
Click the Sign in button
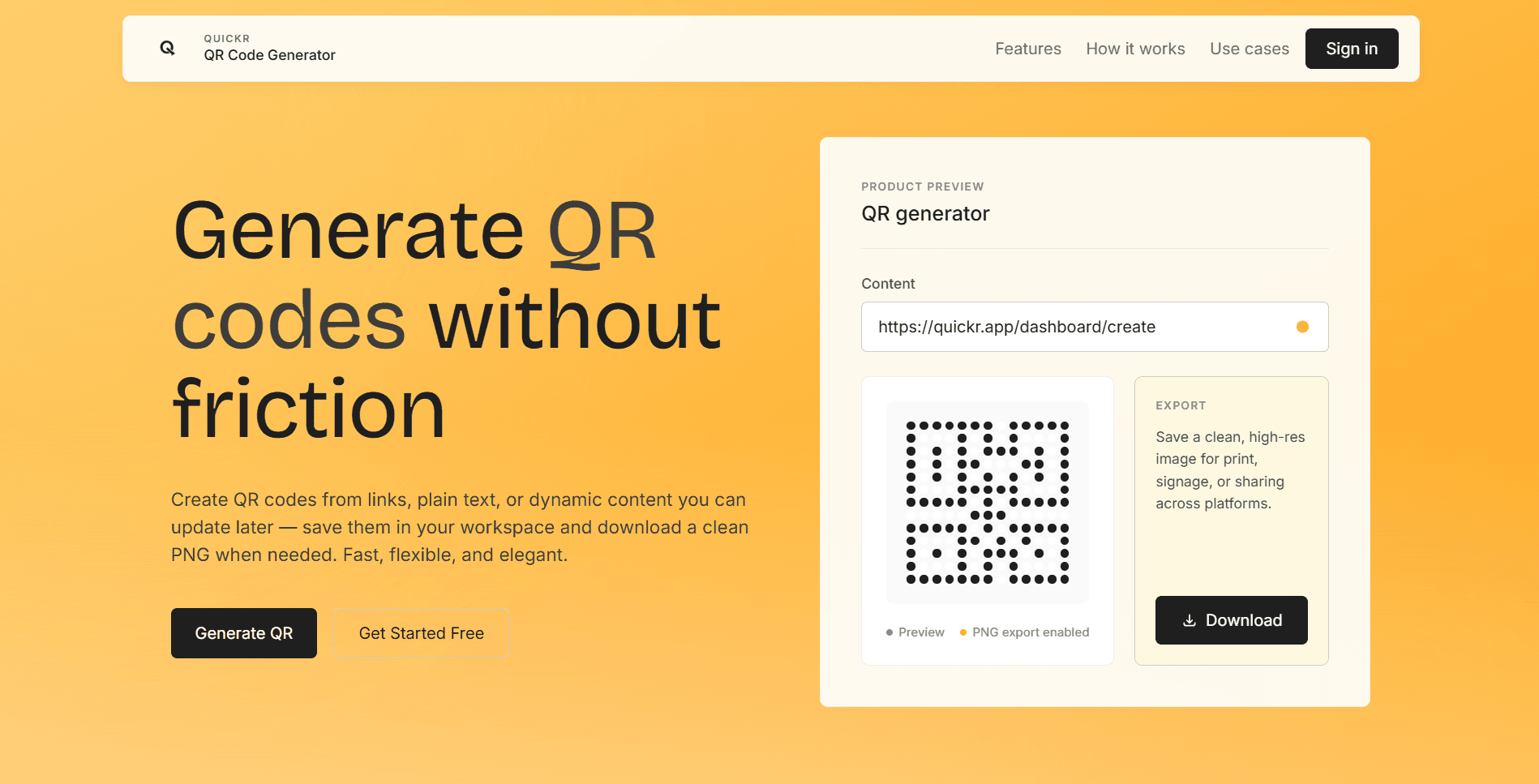[1352, 49]
